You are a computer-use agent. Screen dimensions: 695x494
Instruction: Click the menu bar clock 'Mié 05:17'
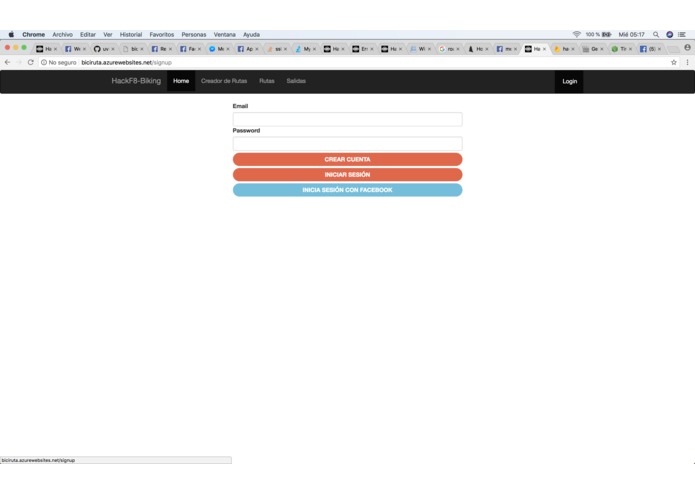632,35
